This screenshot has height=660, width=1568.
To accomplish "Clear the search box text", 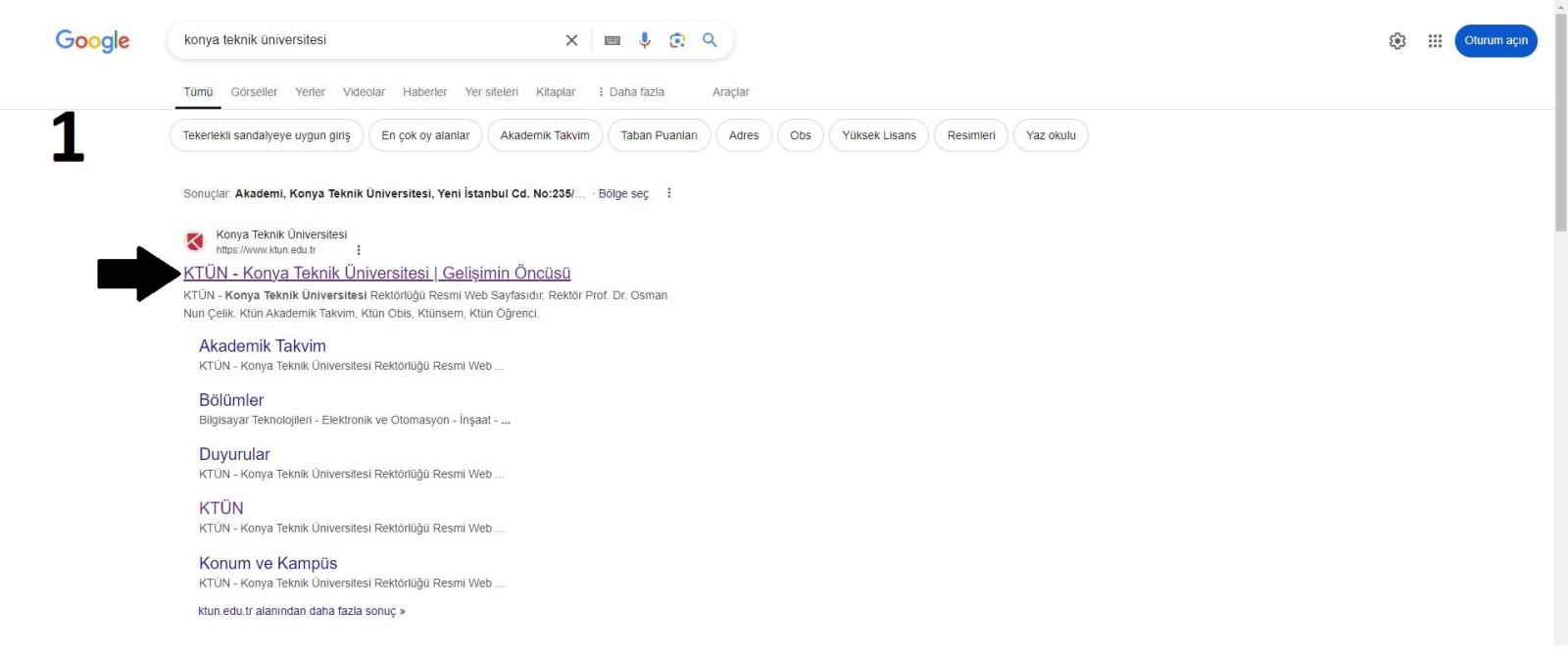I will point(571,40).
